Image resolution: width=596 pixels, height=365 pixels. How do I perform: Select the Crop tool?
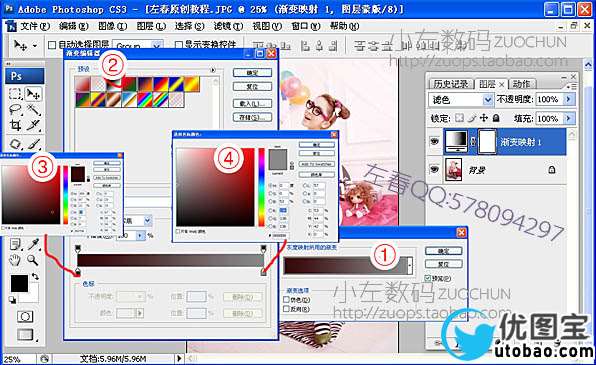(x=15, y=125)
